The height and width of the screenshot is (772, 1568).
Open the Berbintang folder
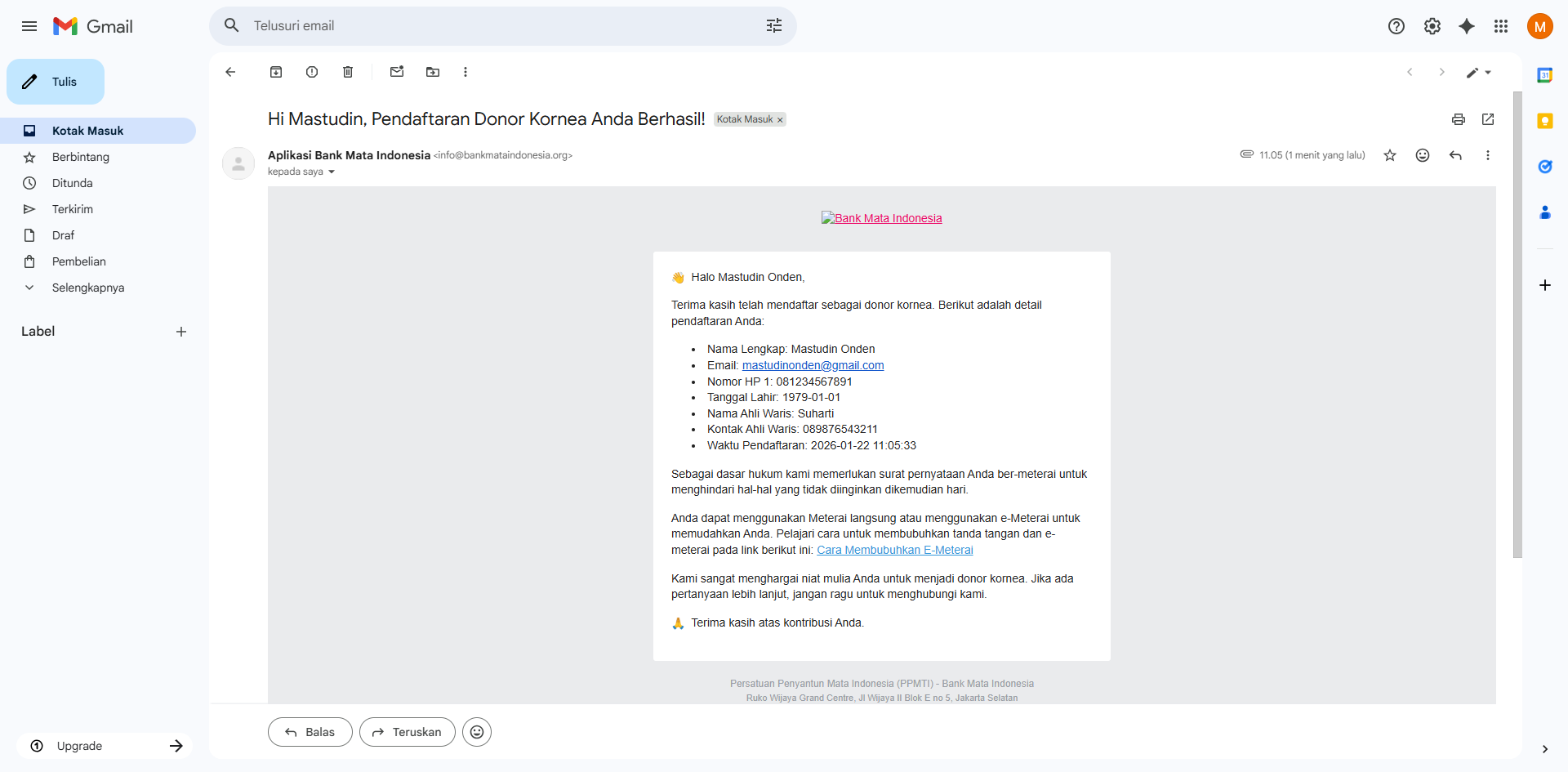coord(80,157)
